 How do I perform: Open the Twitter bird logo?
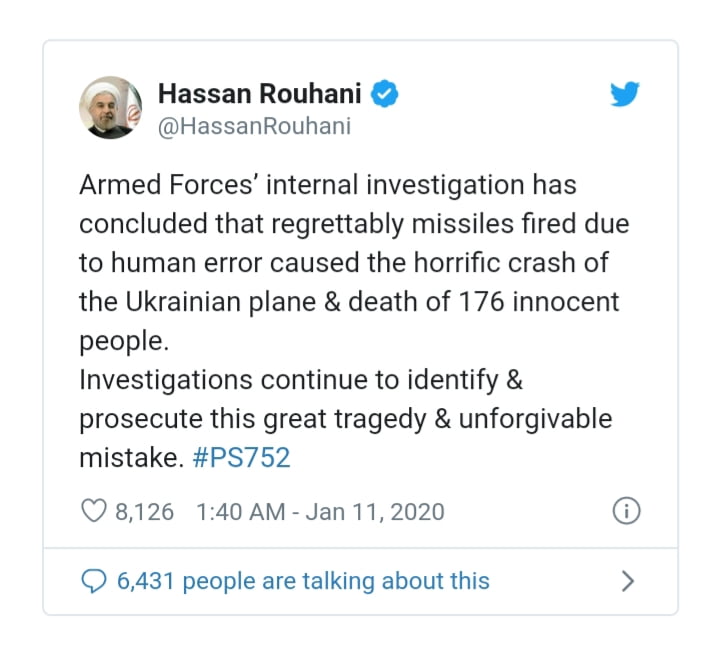(x=624, y=94)
